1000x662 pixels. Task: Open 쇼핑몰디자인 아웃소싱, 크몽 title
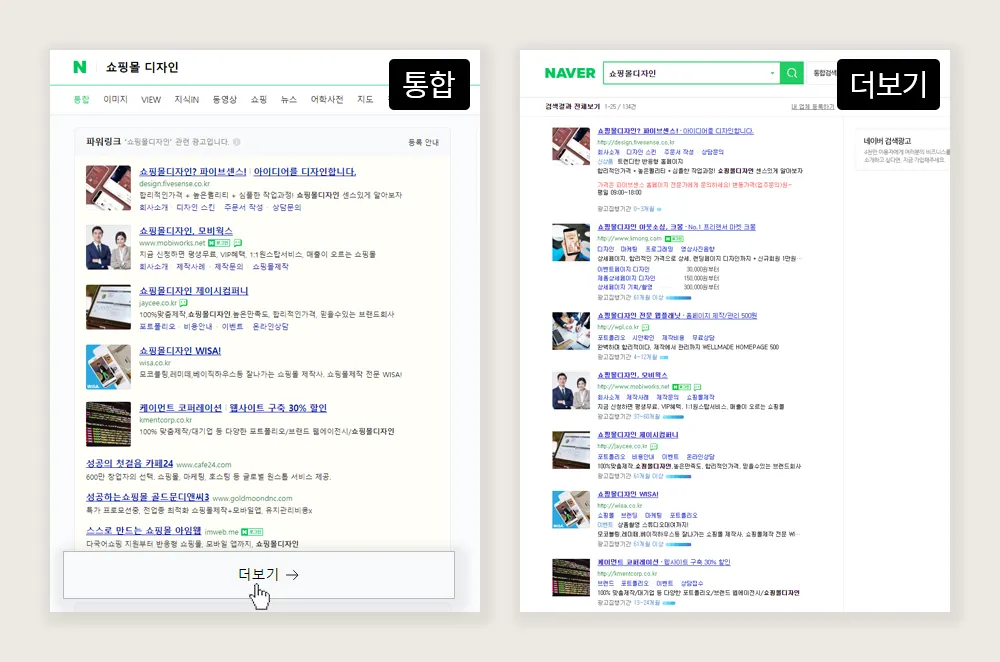point(676,227)
